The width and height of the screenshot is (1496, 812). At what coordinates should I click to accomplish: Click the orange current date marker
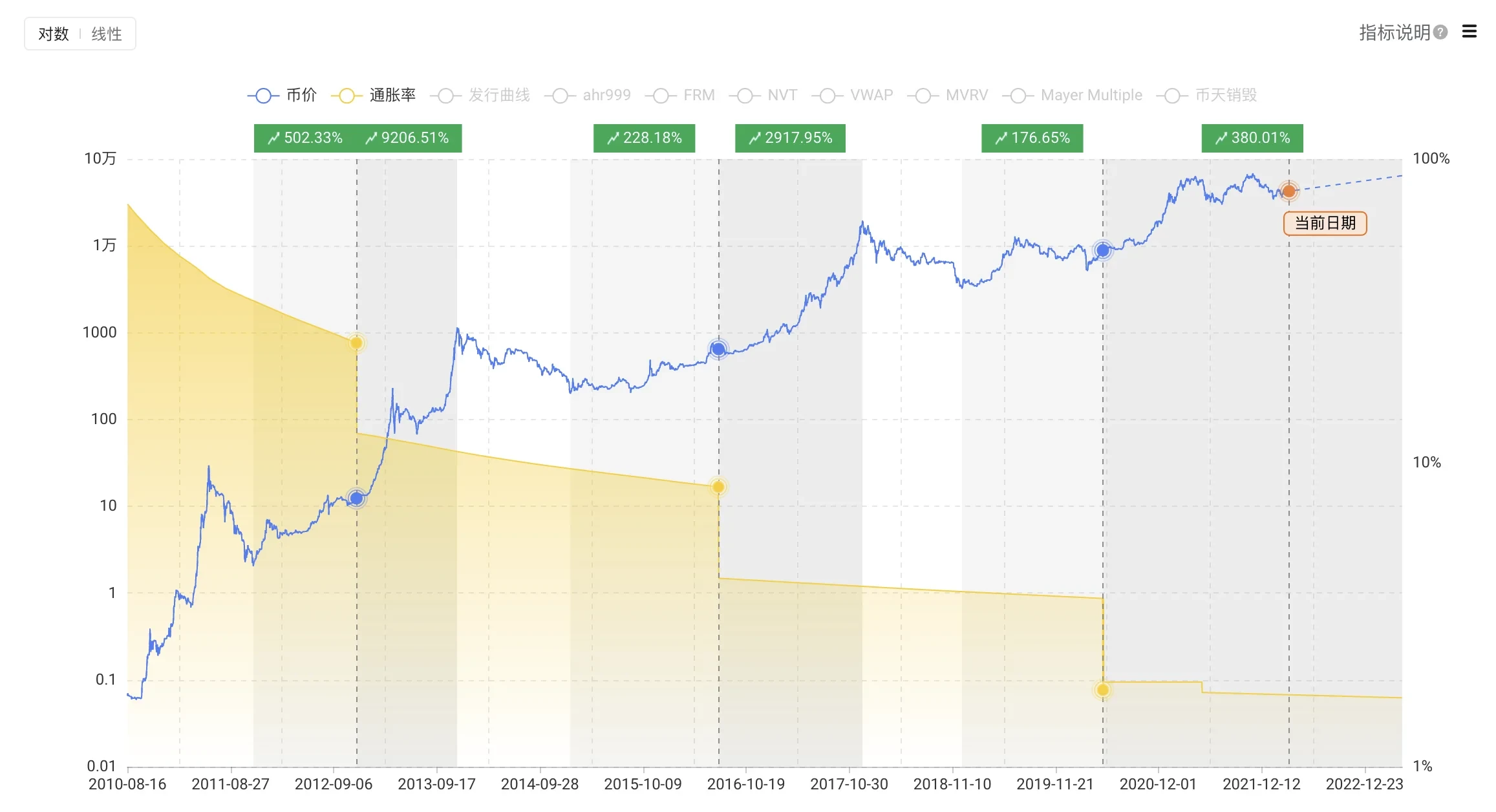tap(1288, 191)
